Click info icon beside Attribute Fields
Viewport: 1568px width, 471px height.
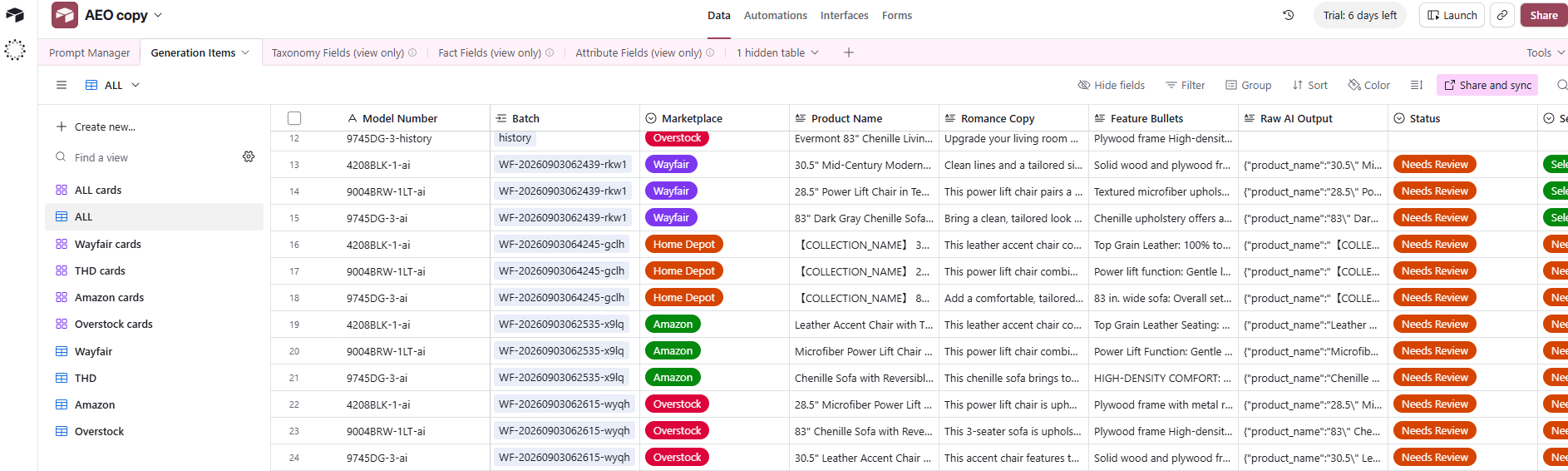pos(710,52)
